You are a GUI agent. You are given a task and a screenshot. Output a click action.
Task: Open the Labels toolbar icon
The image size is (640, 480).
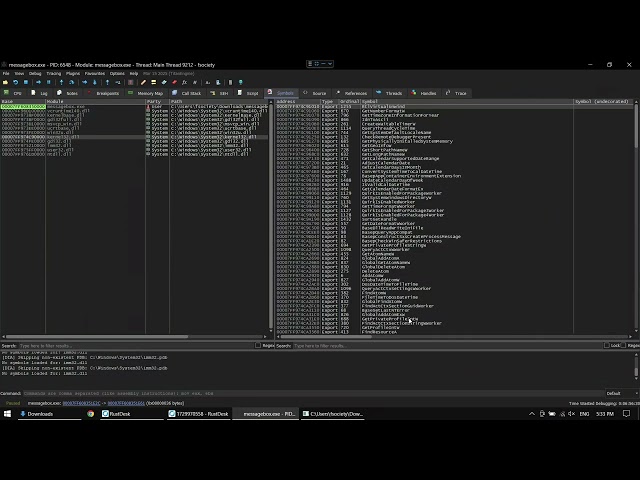pyautogui.click(x=164, y=82)
